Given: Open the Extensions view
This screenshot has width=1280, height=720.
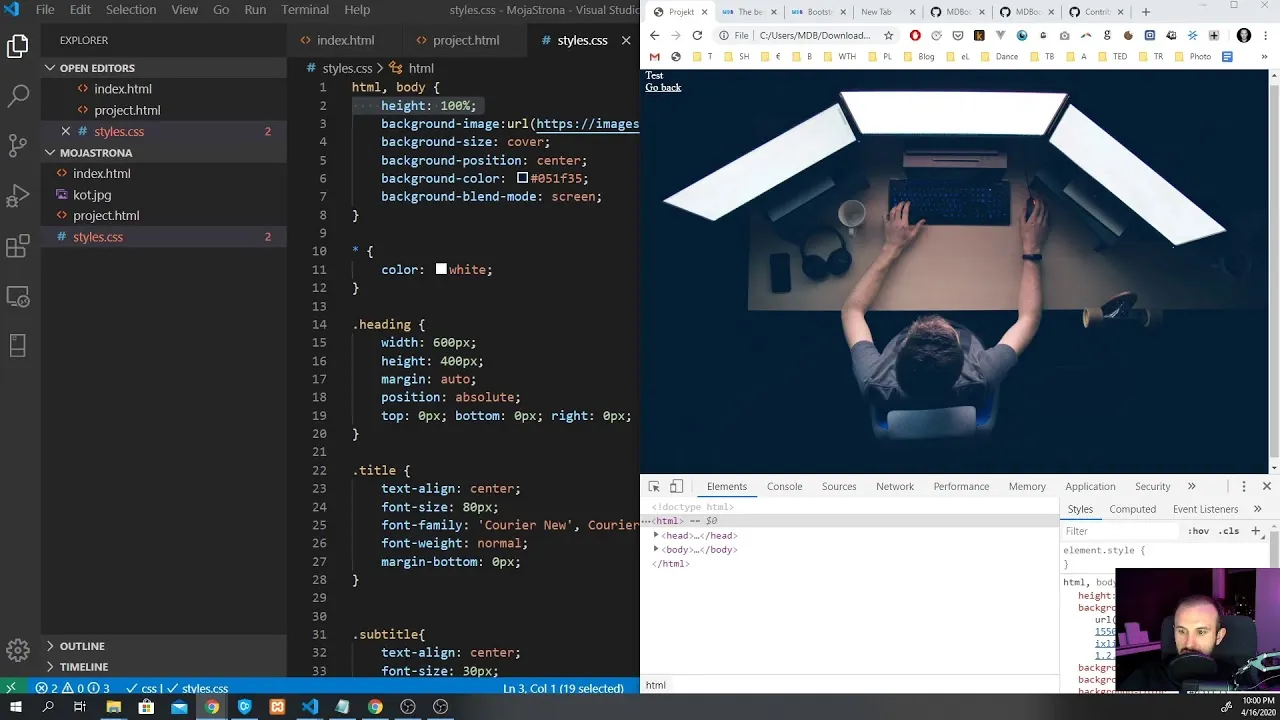Looking at the screenshot, I should 18,246.
